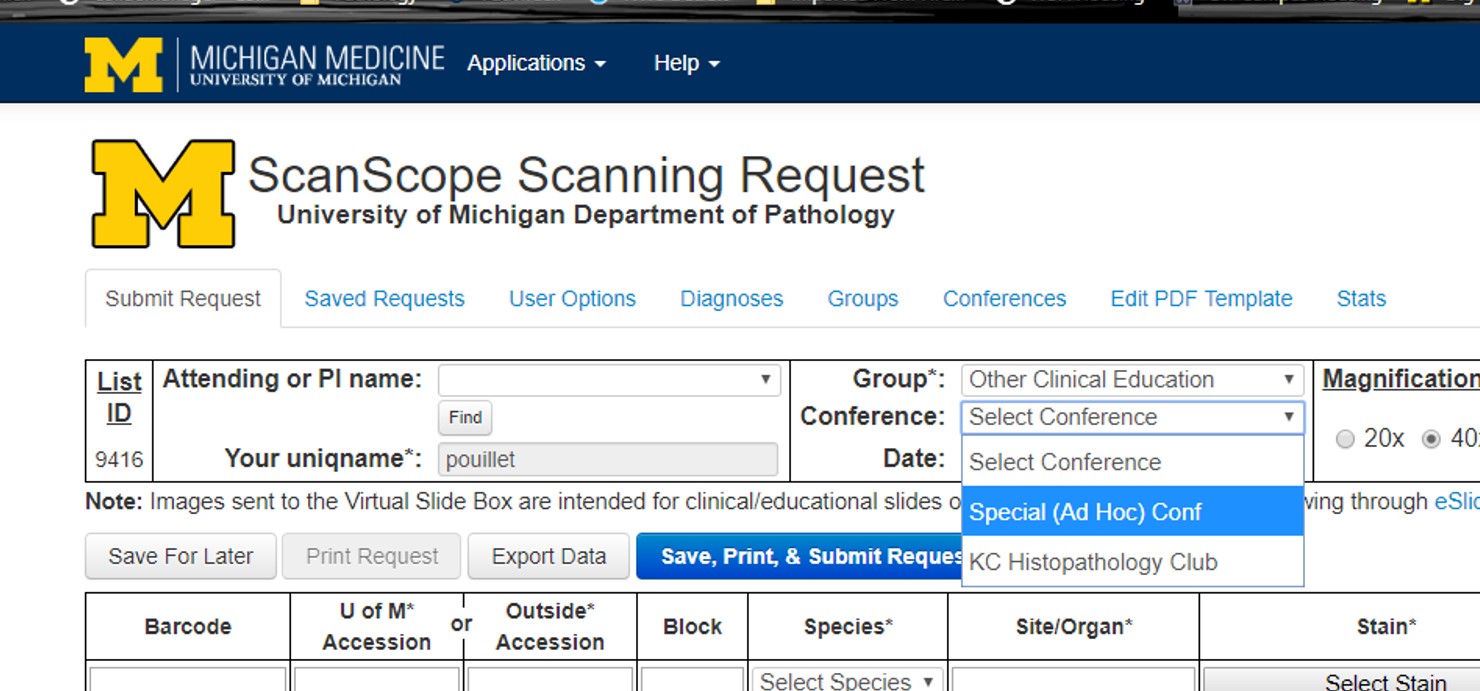Select 'Special (Ad Hoc) Conf' option
Screen dimensions: 1480x691
click(x=1132, y=512)
